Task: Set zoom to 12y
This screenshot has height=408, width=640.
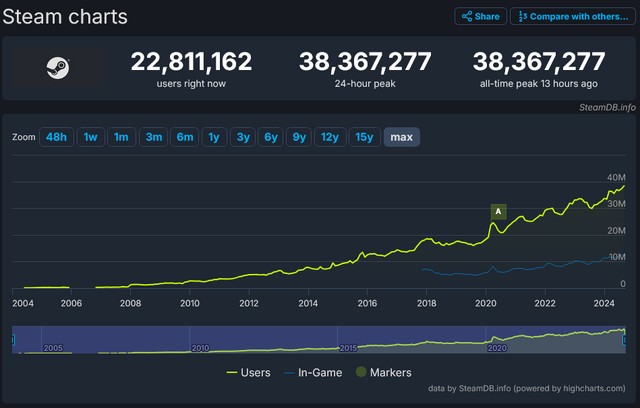Action: 330,137
